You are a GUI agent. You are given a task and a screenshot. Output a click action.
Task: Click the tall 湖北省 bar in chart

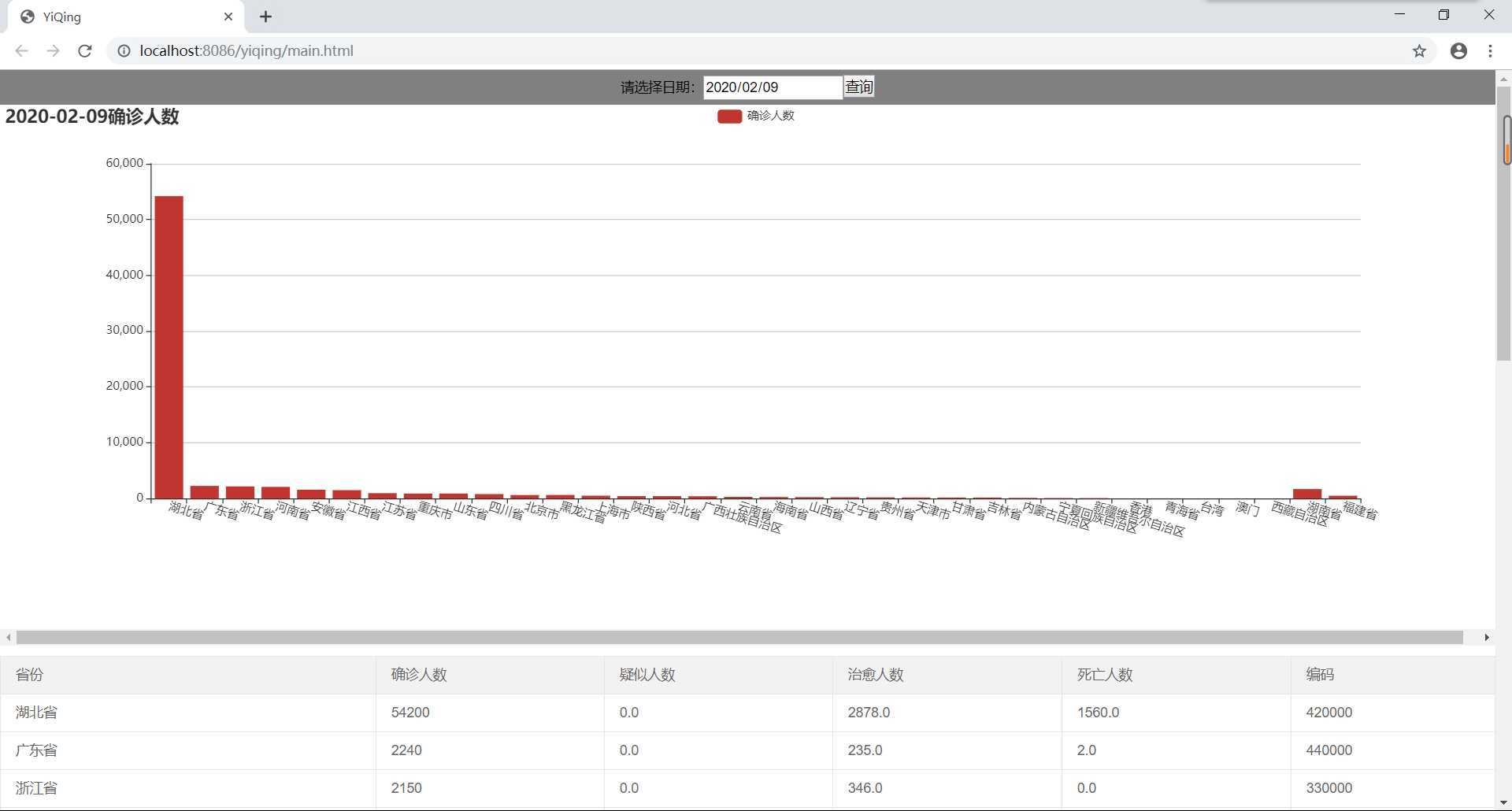[x=169, y=347]
